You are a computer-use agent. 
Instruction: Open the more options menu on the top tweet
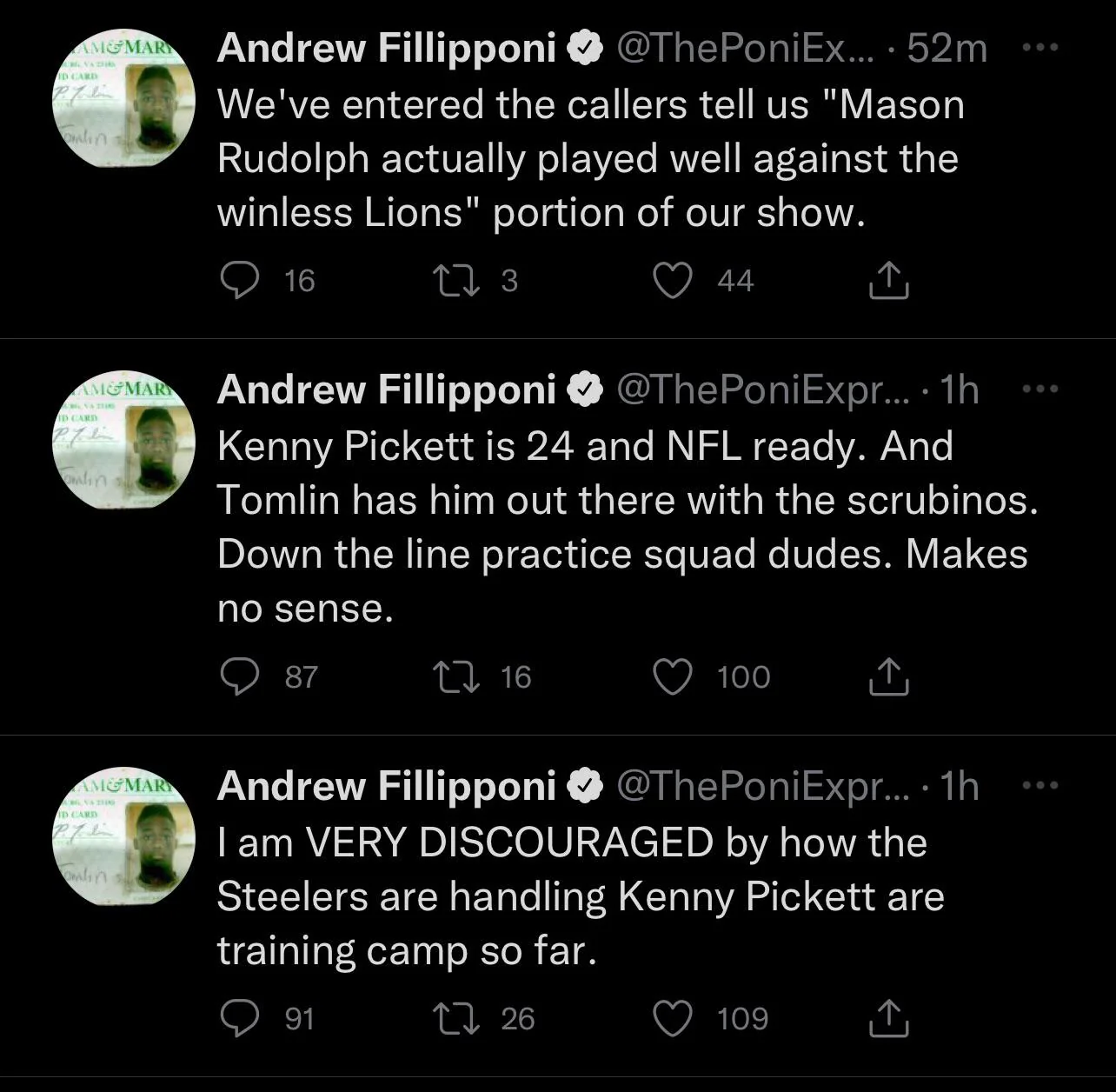[1040, 48]
